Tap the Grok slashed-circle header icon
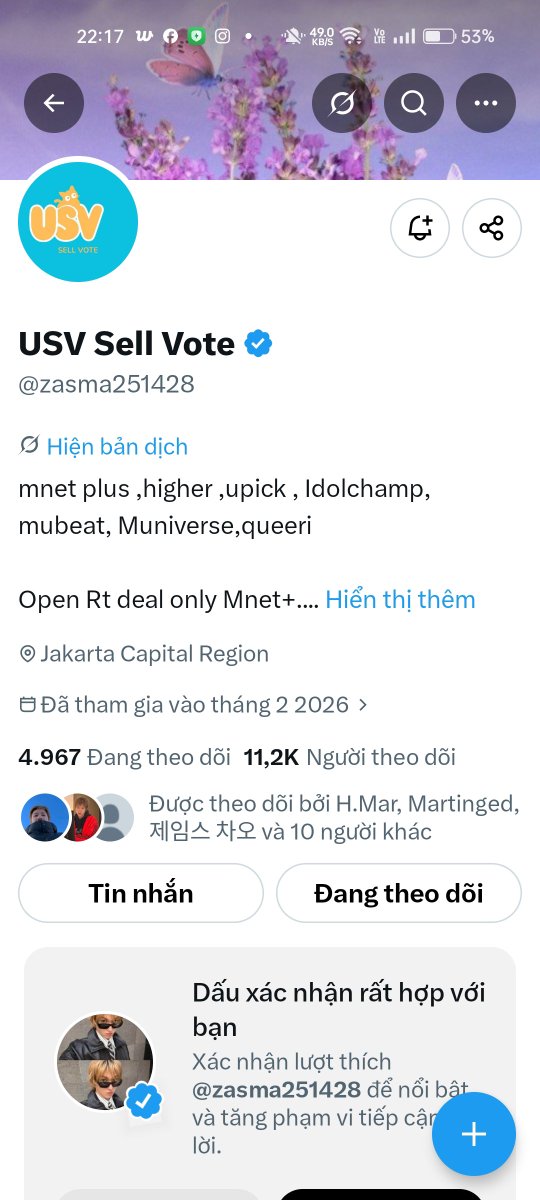The image size is (540, 1200). pos(342,103)
